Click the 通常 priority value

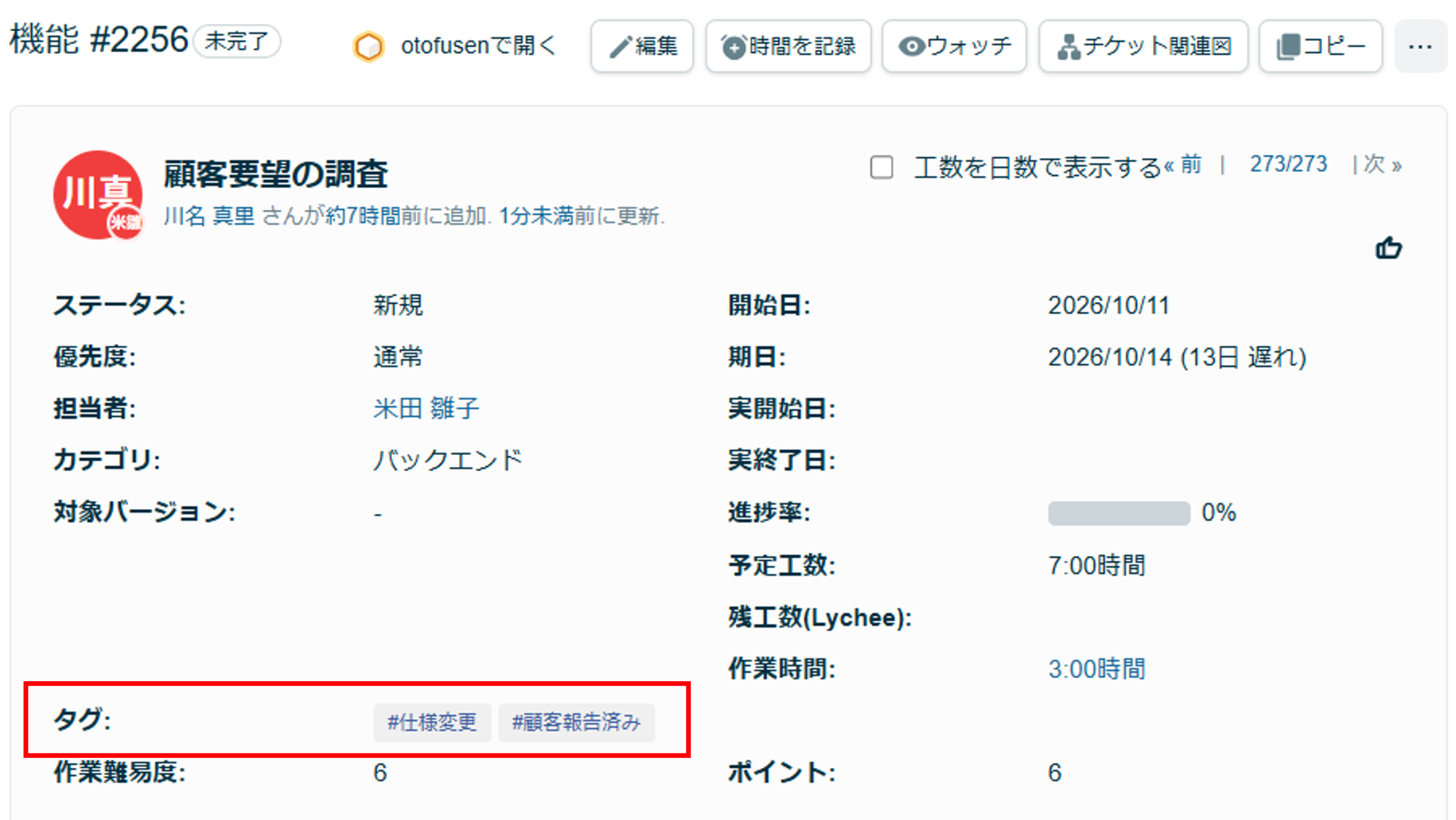[x=398, y=357]
